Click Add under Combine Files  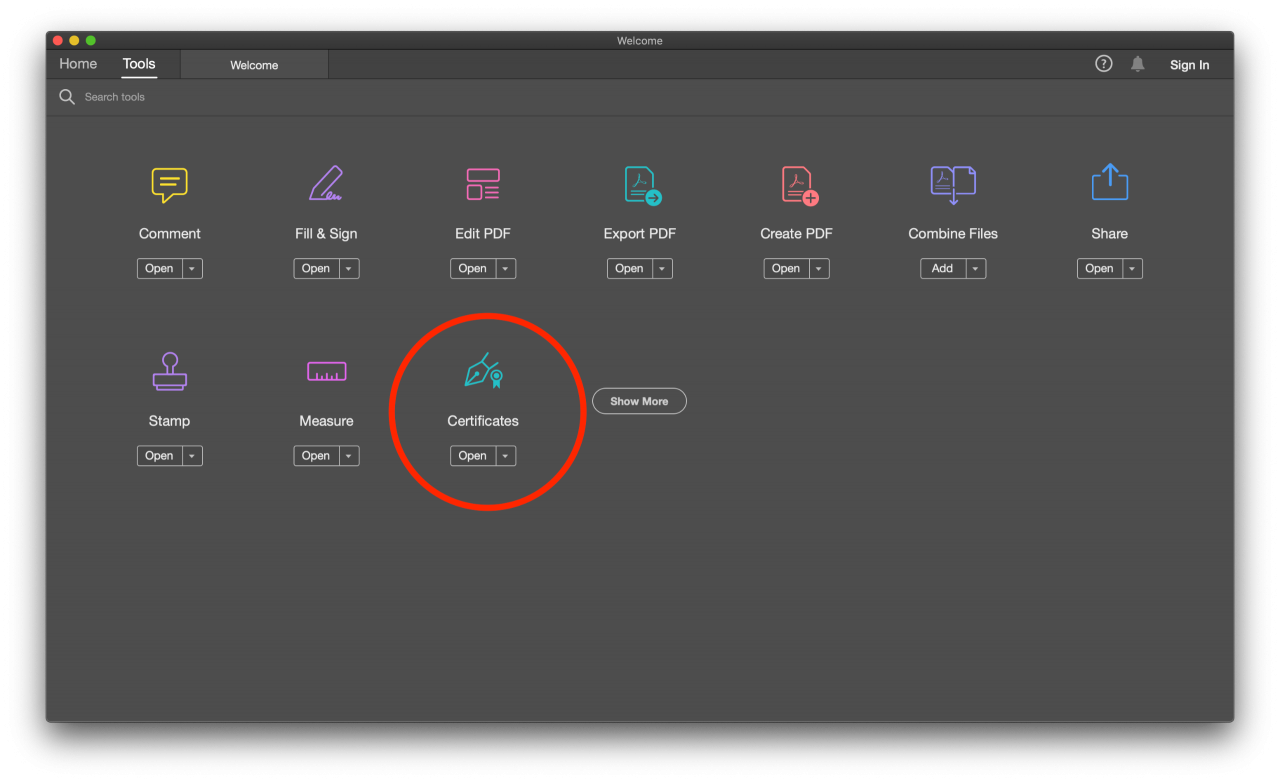pos(943,269)
